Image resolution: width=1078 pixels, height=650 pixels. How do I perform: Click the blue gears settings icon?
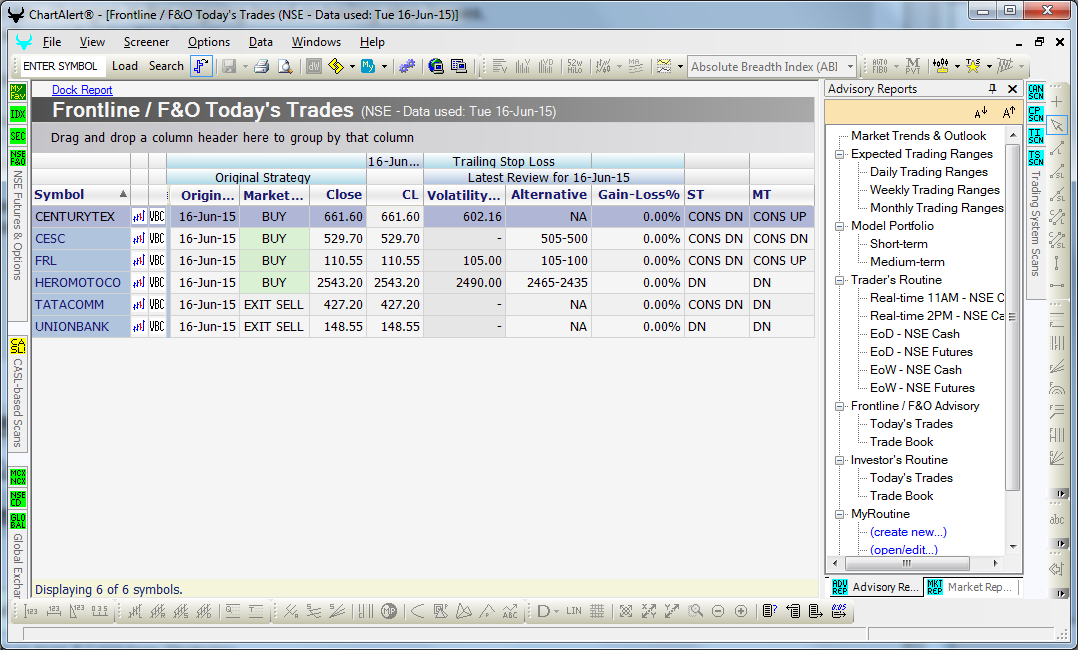(407, 66)
